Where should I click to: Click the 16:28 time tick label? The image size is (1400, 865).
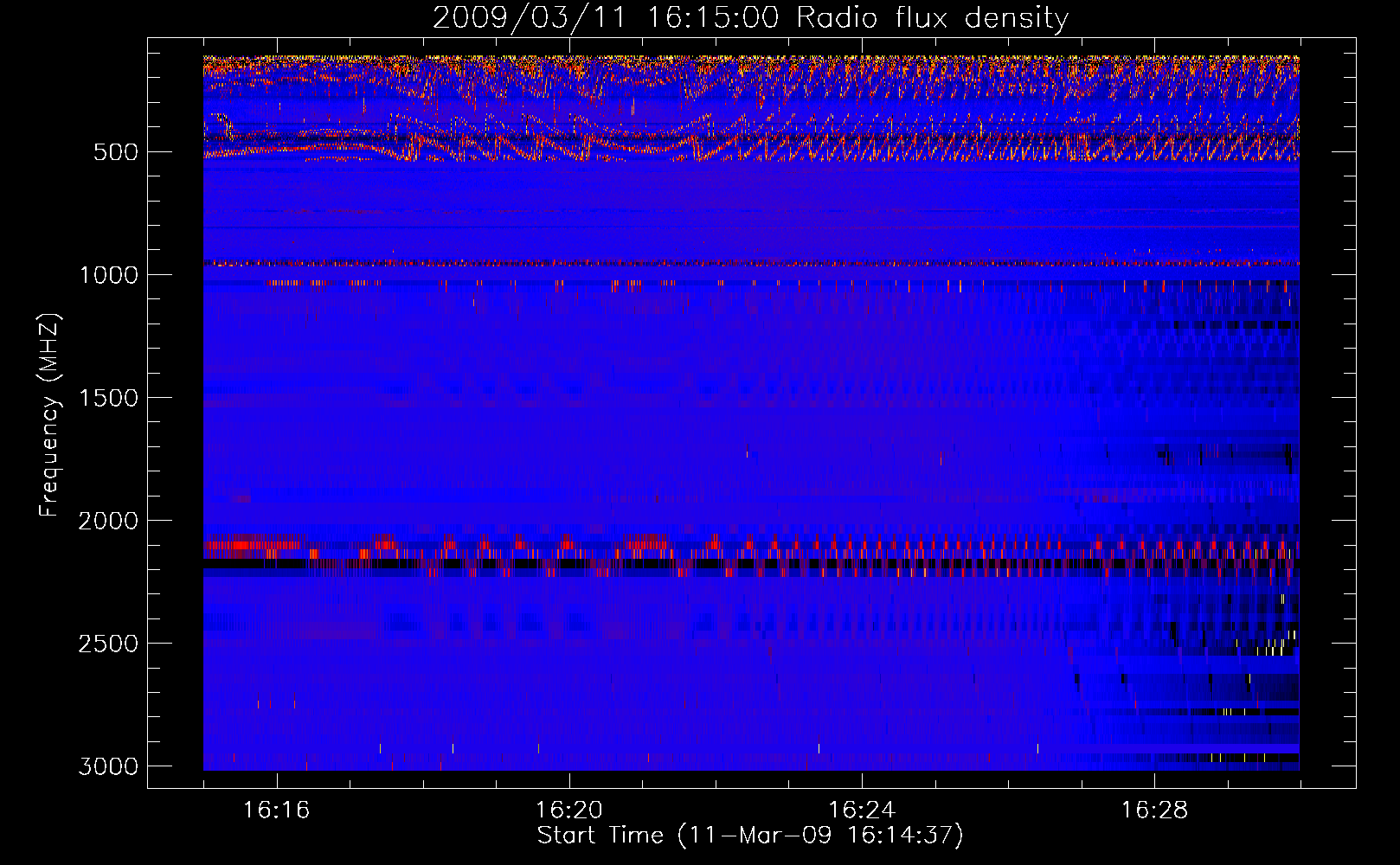pos(1154,810)
